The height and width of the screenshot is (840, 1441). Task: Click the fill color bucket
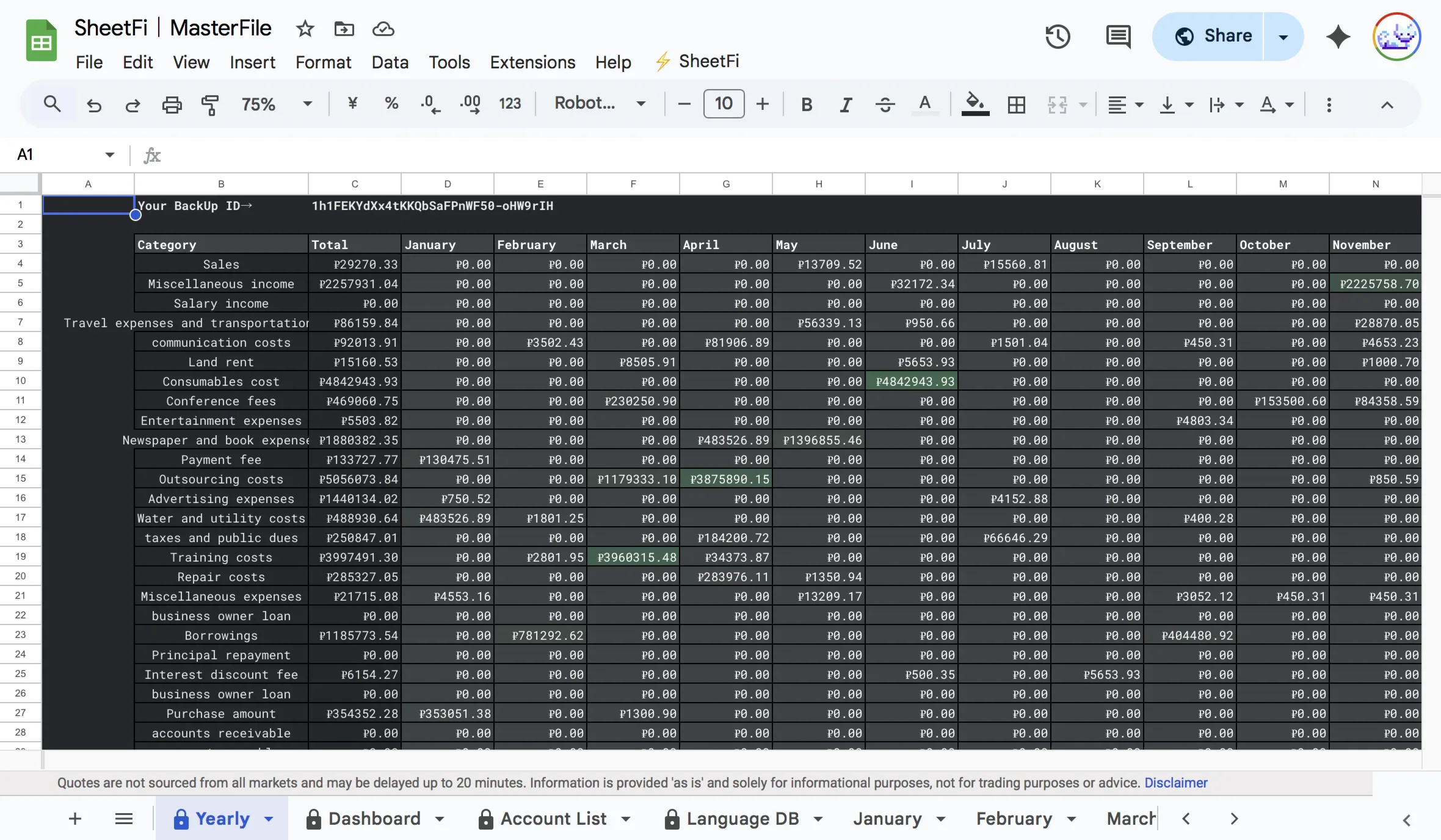(975, 104)
